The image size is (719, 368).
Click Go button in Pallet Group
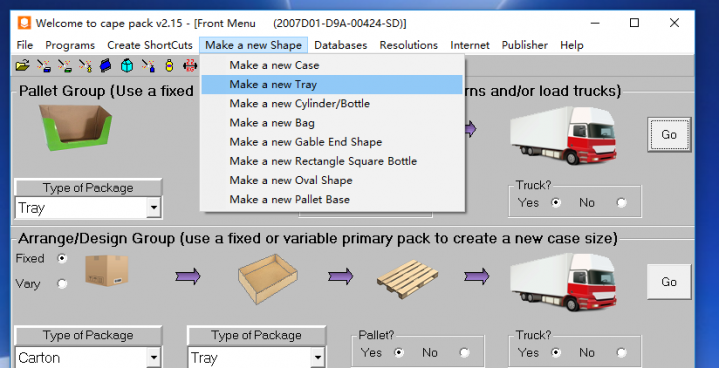click(x=669, y=134)
